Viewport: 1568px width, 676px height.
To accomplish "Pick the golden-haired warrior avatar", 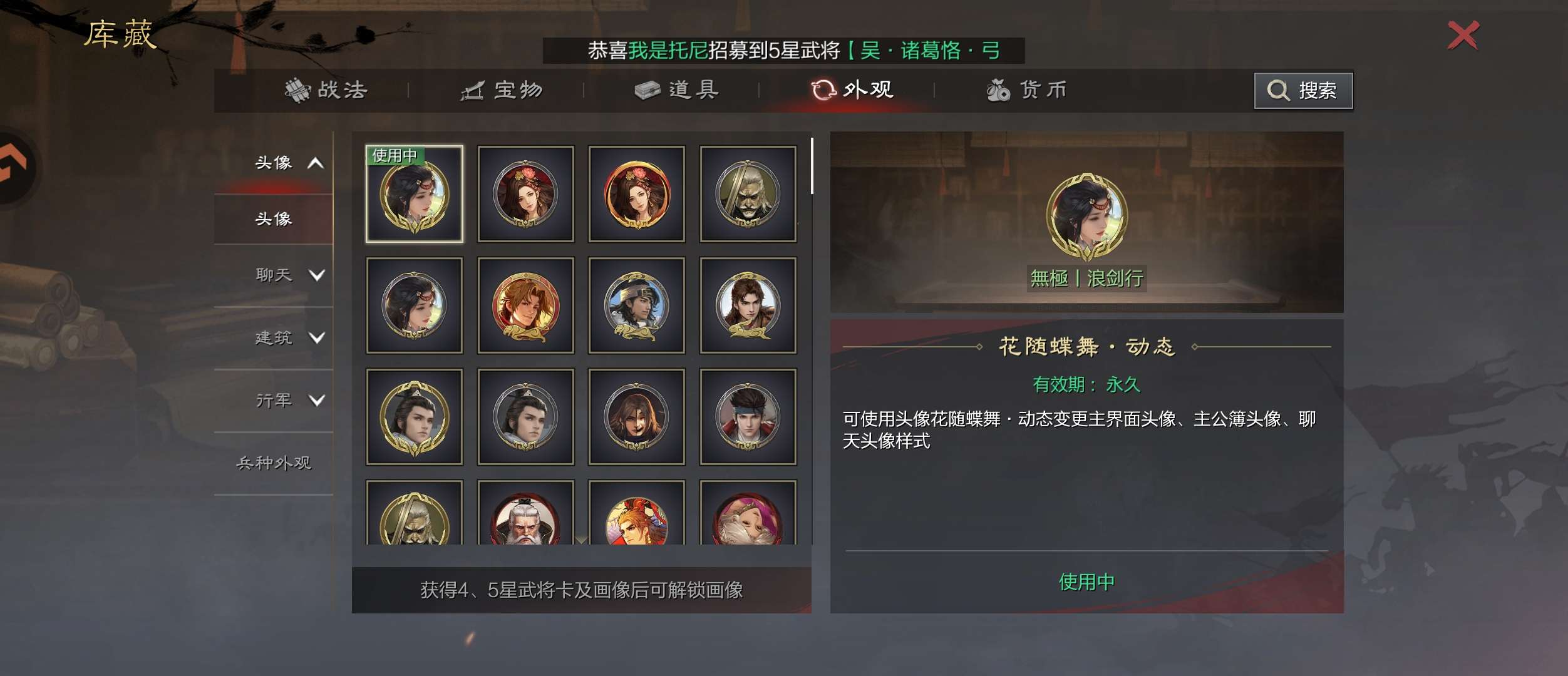I will [x=525, y=305].
